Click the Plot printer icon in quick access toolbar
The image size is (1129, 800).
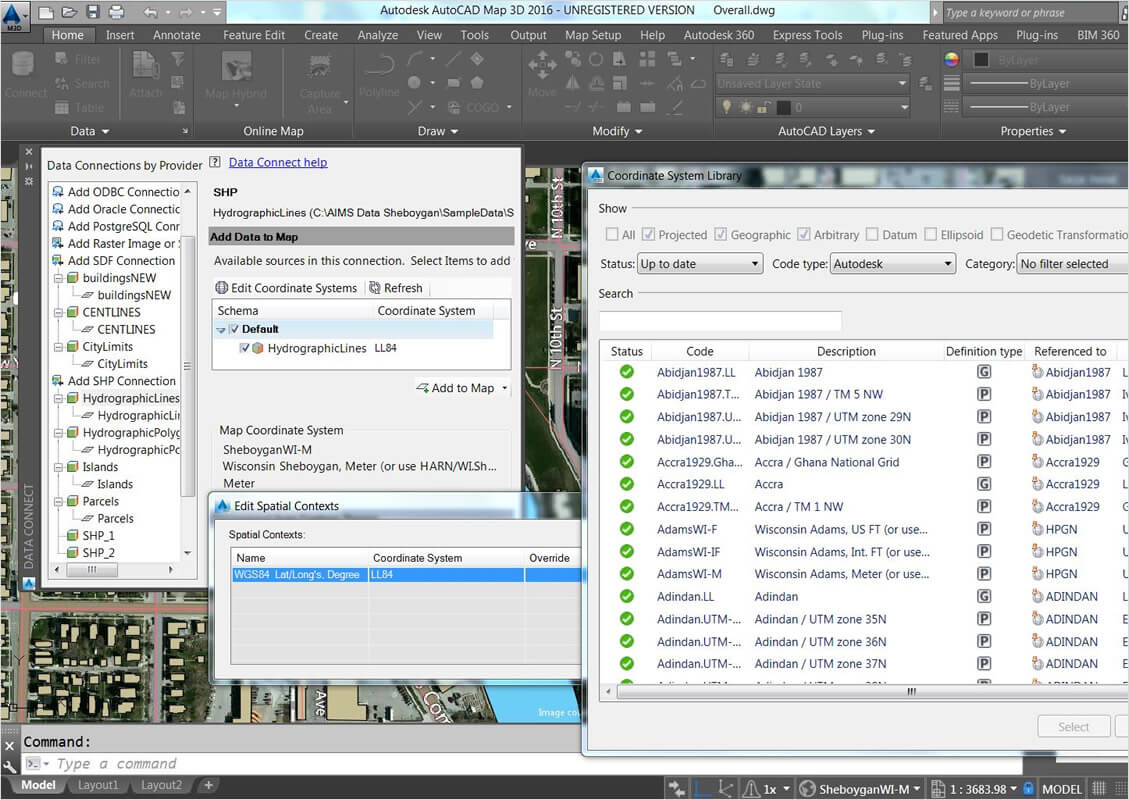pyautogui.click(x=116, y=12)
